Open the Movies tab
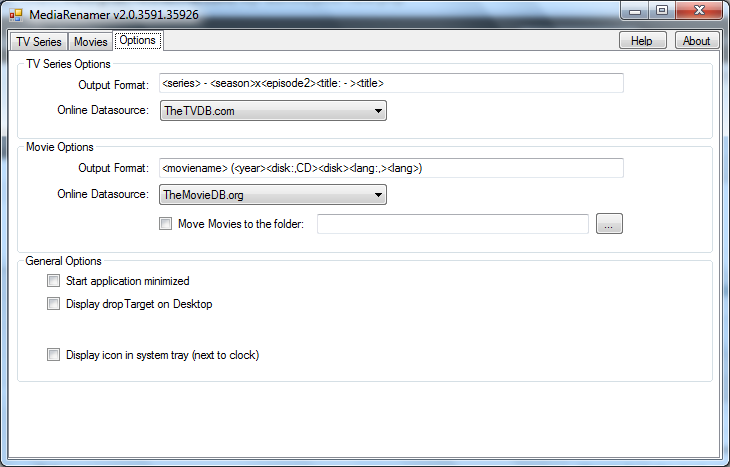 (x=90, y=42)
